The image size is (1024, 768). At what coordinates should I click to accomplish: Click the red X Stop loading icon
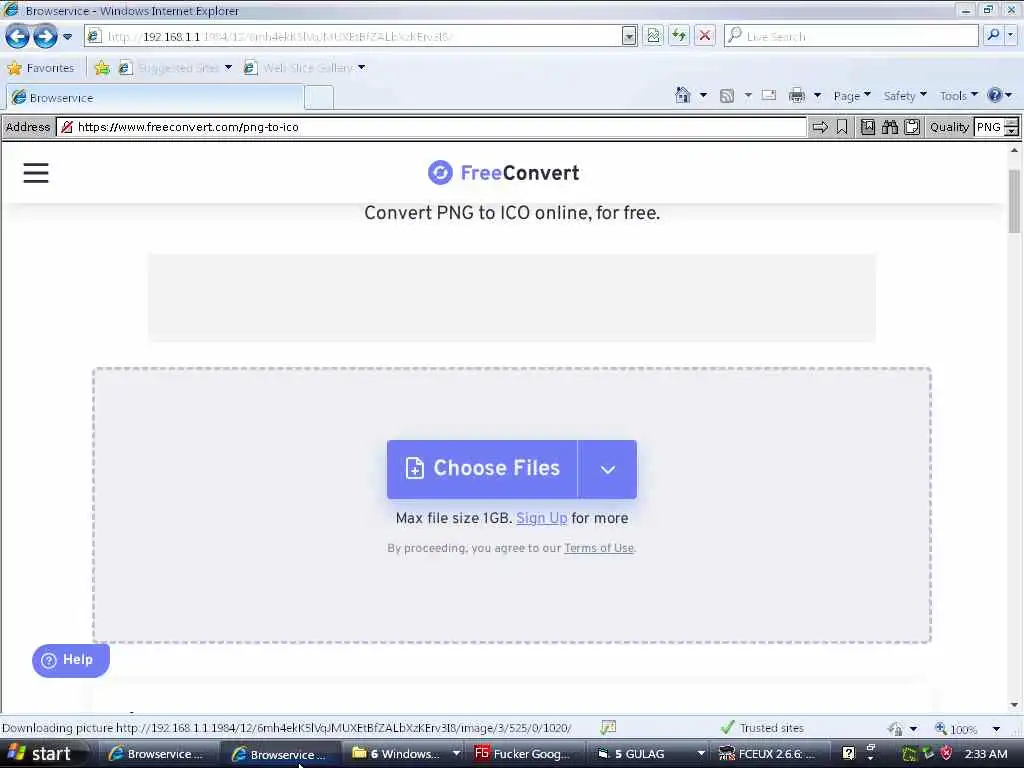705,37
